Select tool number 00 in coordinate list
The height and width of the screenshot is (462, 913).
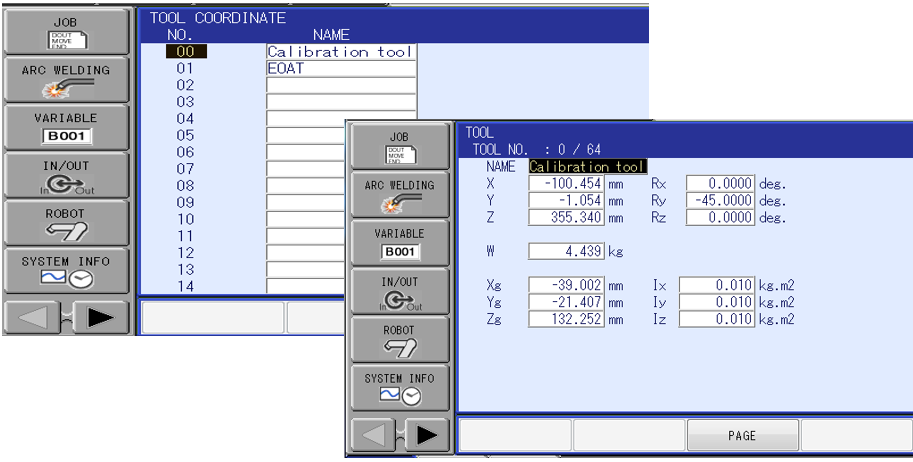[x=185, y=52]
